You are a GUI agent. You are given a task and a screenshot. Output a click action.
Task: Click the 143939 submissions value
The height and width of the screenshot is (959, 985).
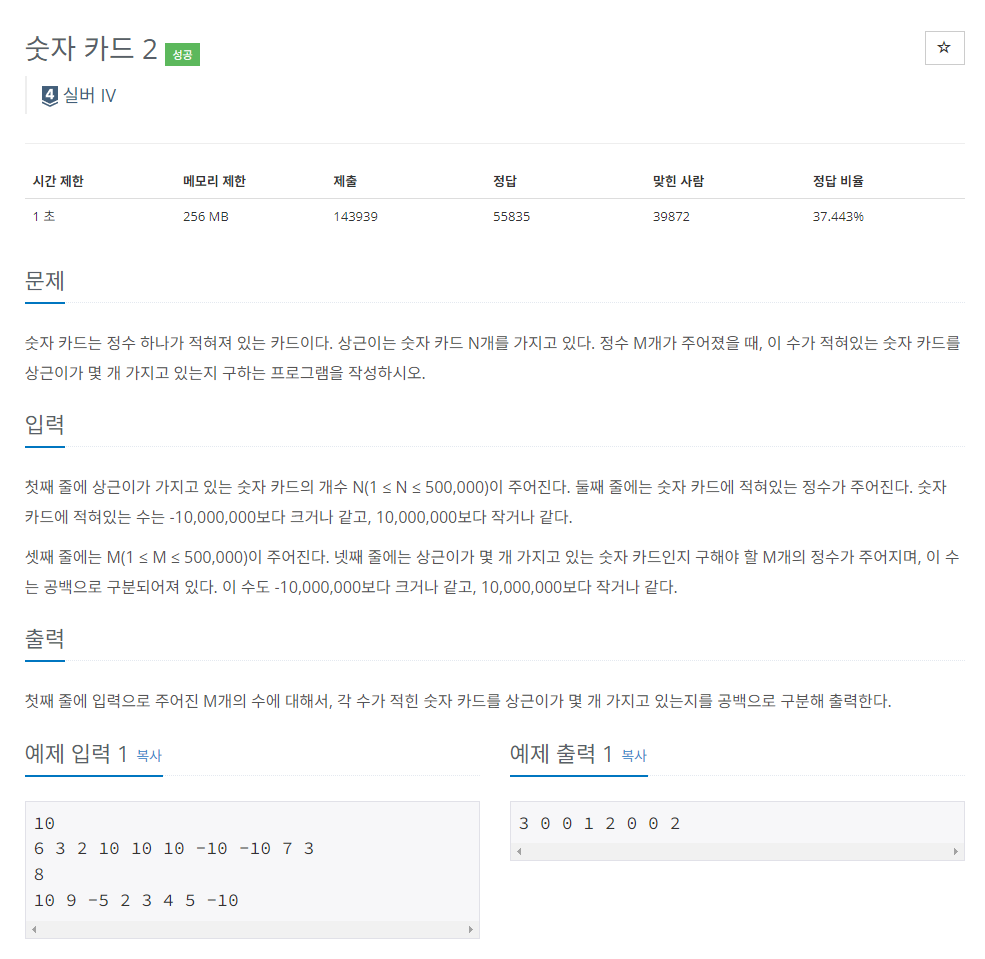(x=355, y=216)
